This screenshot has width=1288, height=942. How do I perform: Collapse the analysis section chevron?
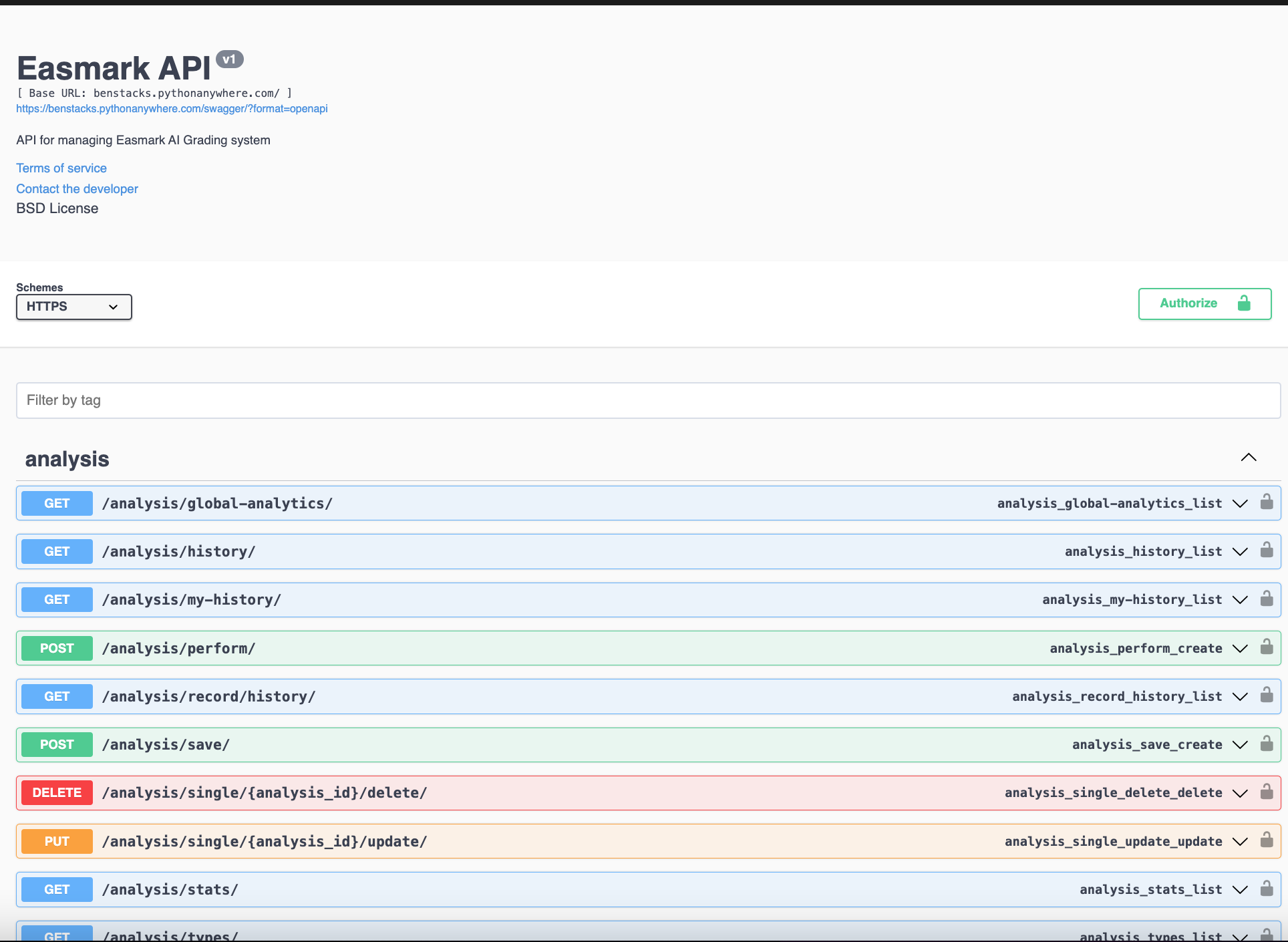click(1248, 458)
